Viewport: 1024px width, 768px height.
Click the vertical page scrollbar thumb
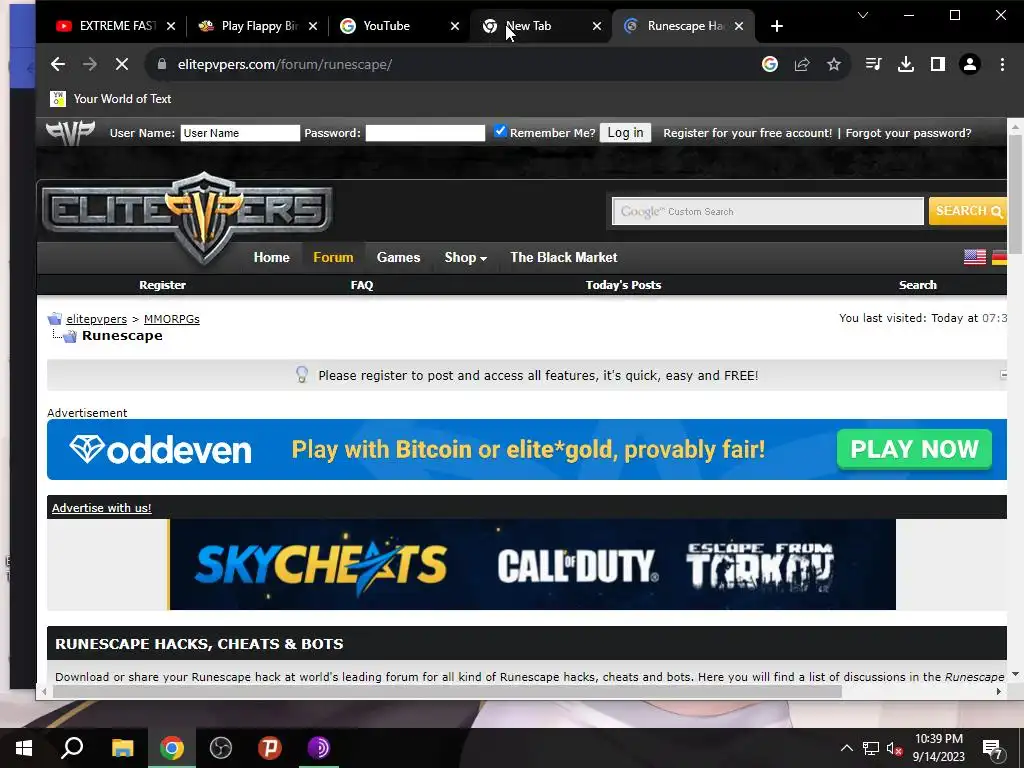pyautogui.click(x=1015, y=194)
